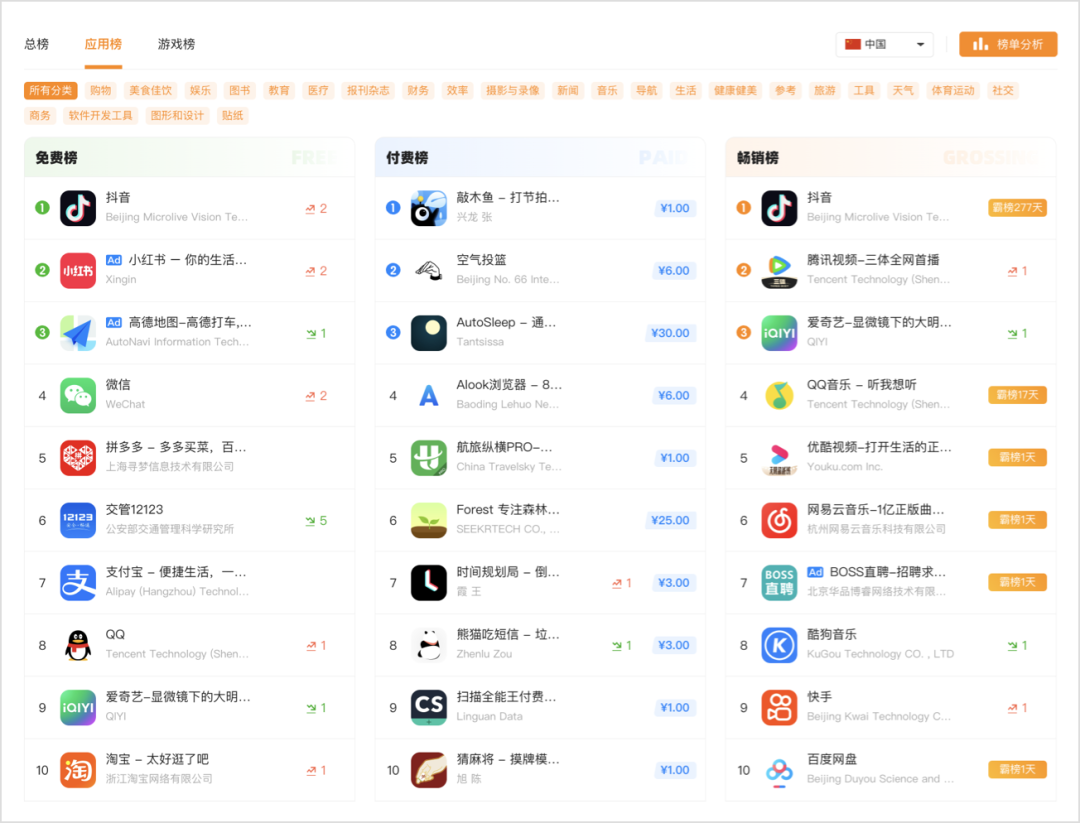1080x823 pixels.
Task: Open the Alook浏览器 icon
Action: 428,395
